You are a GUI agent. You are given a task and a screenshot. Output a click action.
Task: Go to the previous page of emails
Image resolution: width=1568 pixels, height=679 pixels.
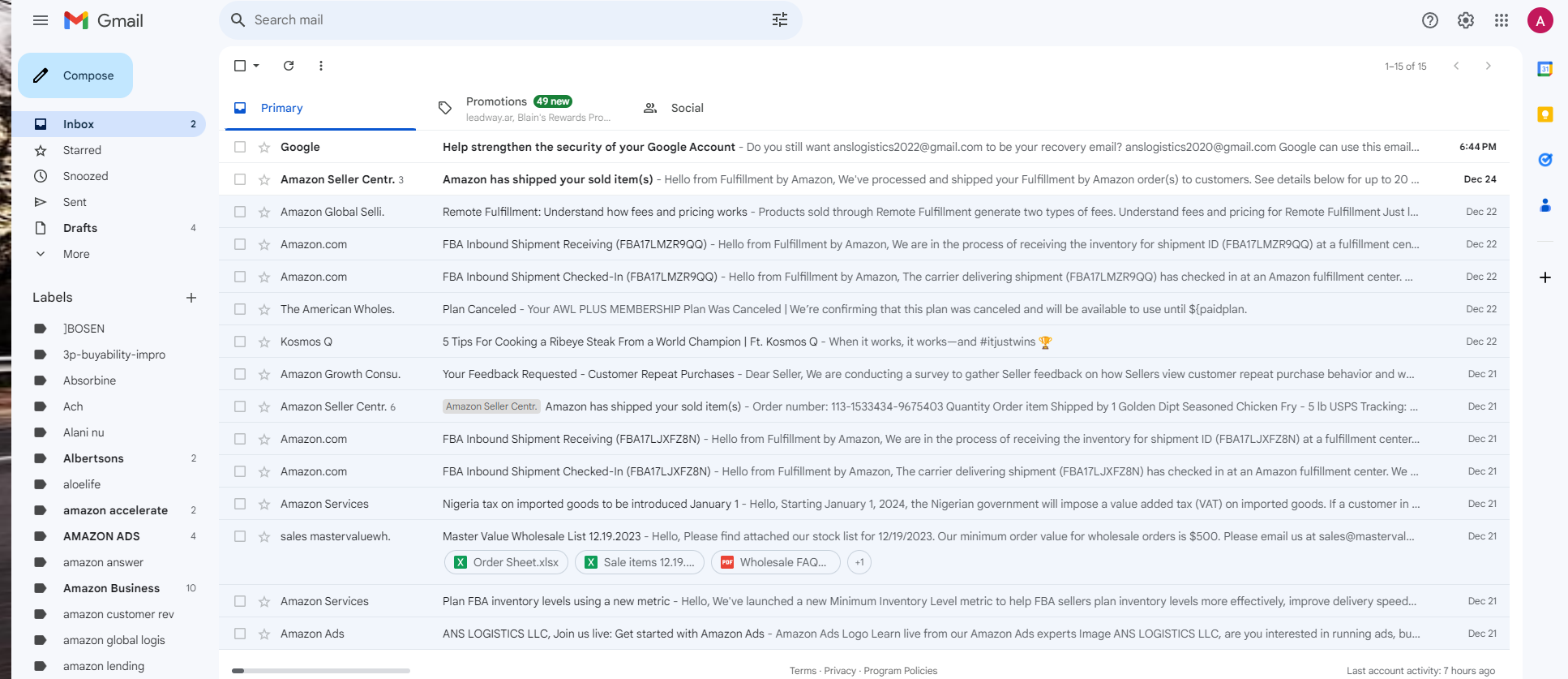pos(1456,66)
